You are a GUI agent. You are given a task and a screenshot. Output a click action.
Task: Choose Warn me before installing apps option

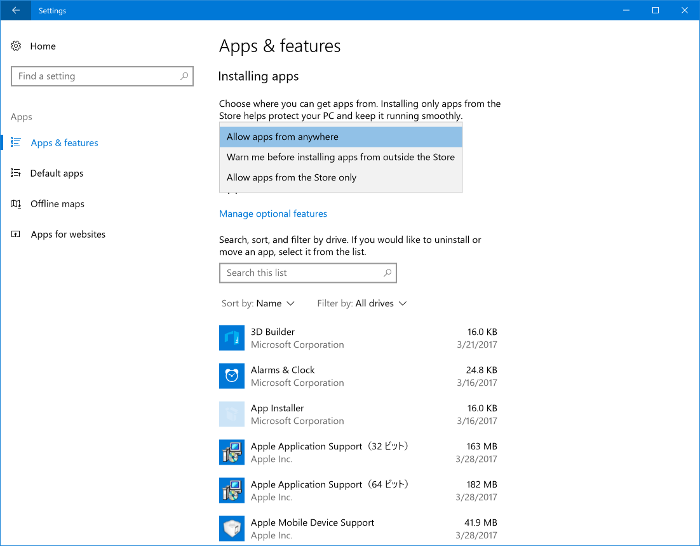click(341, 157)
